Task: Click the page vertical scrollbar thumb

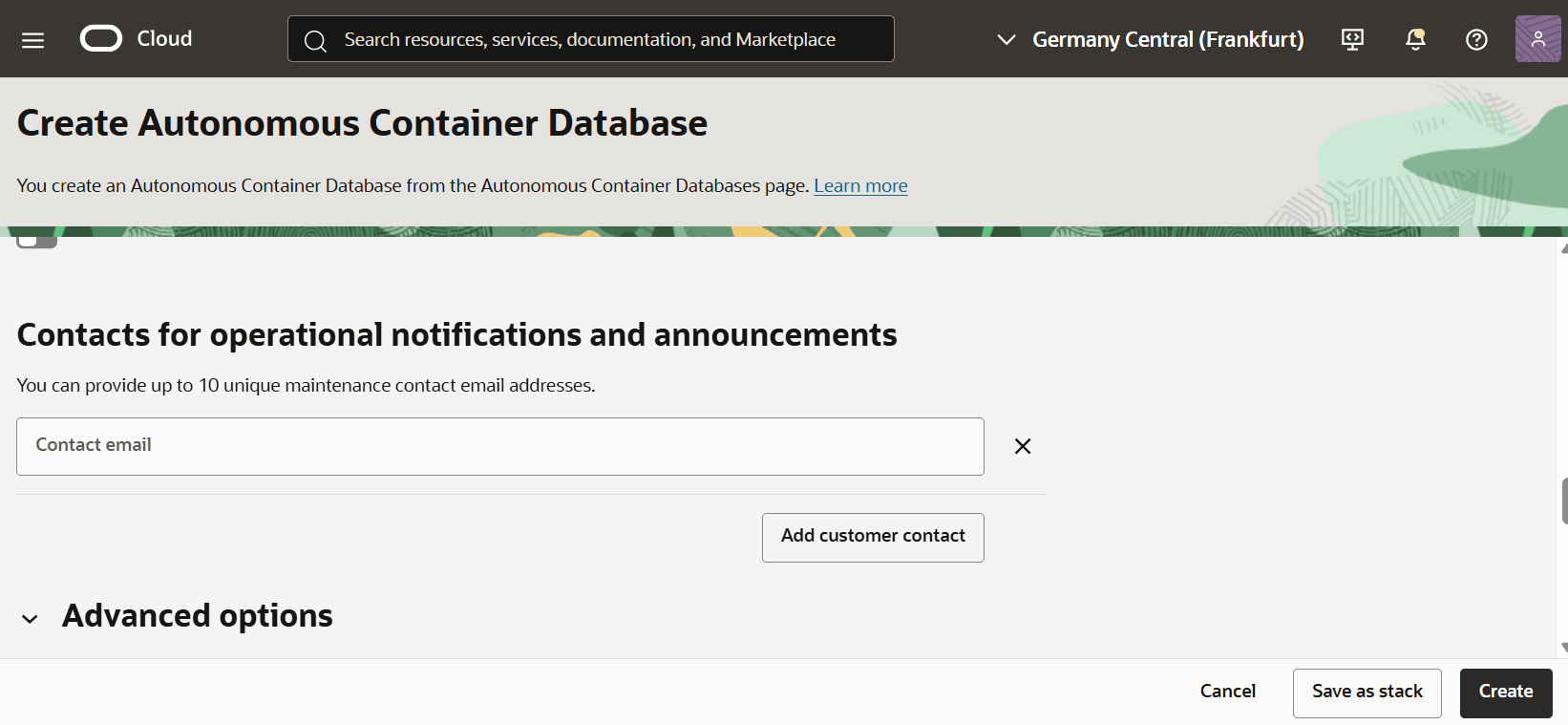Action: coord(1564,501)
